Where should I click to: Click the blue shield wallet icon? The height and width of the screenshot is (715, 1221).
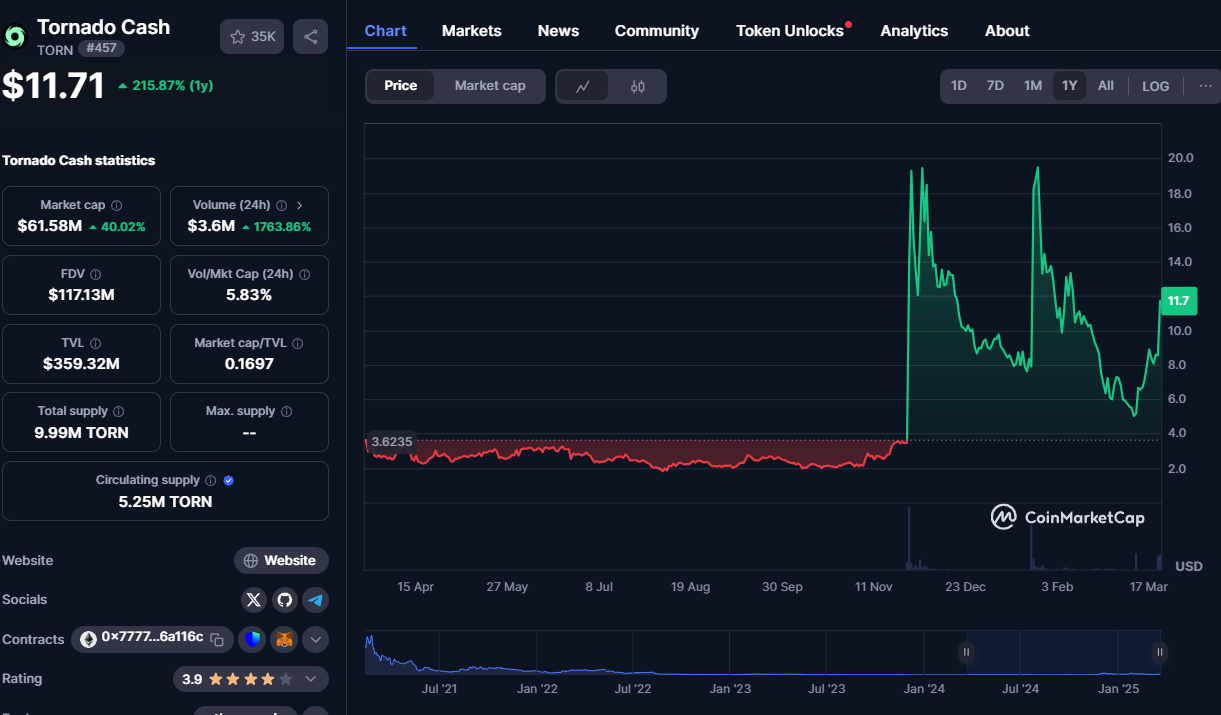(253, 639)
